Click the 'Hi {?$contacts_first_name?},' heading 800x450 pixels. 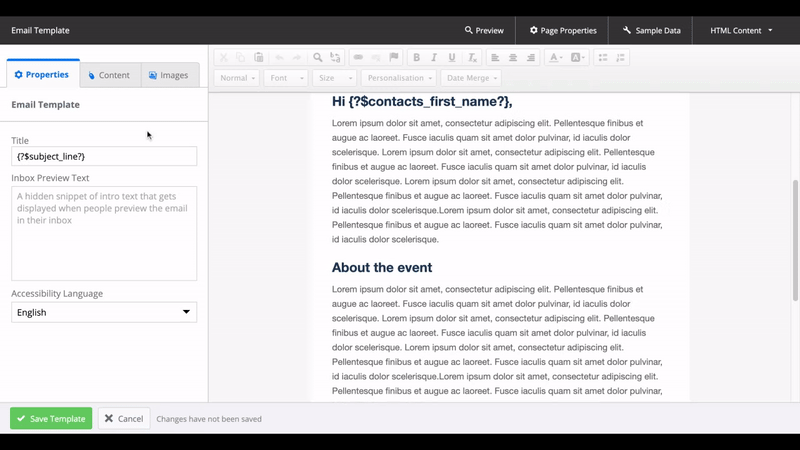coord(422,102)
